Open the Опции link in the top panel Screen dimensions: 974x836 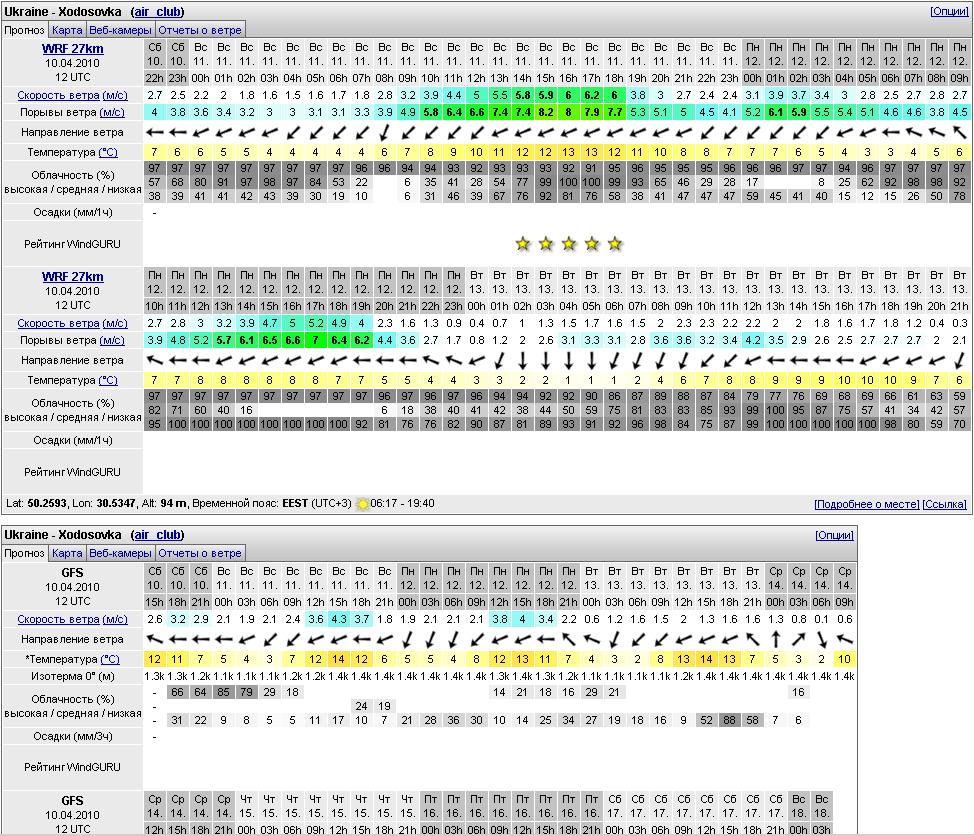coord(949,11)
